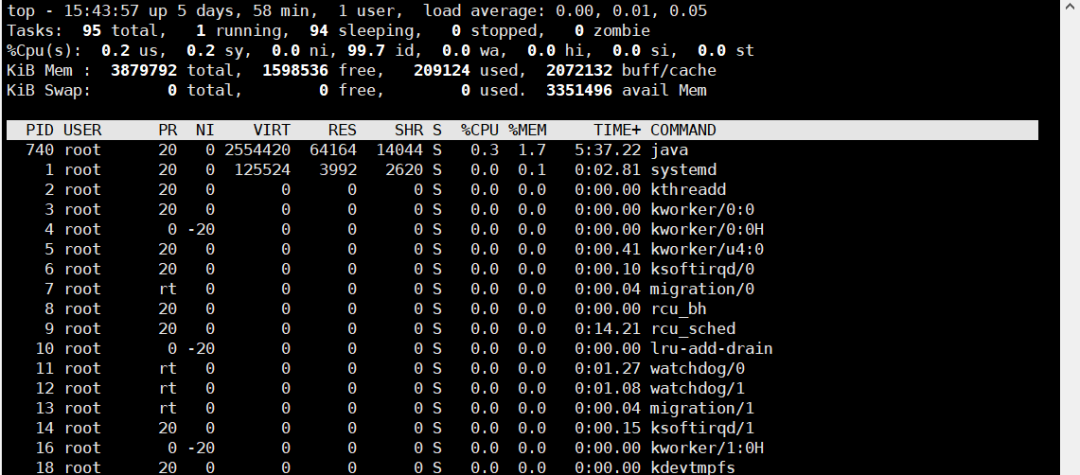Click the systemd command entry
The image size is (1080, 475).
[x=683, y=169]
